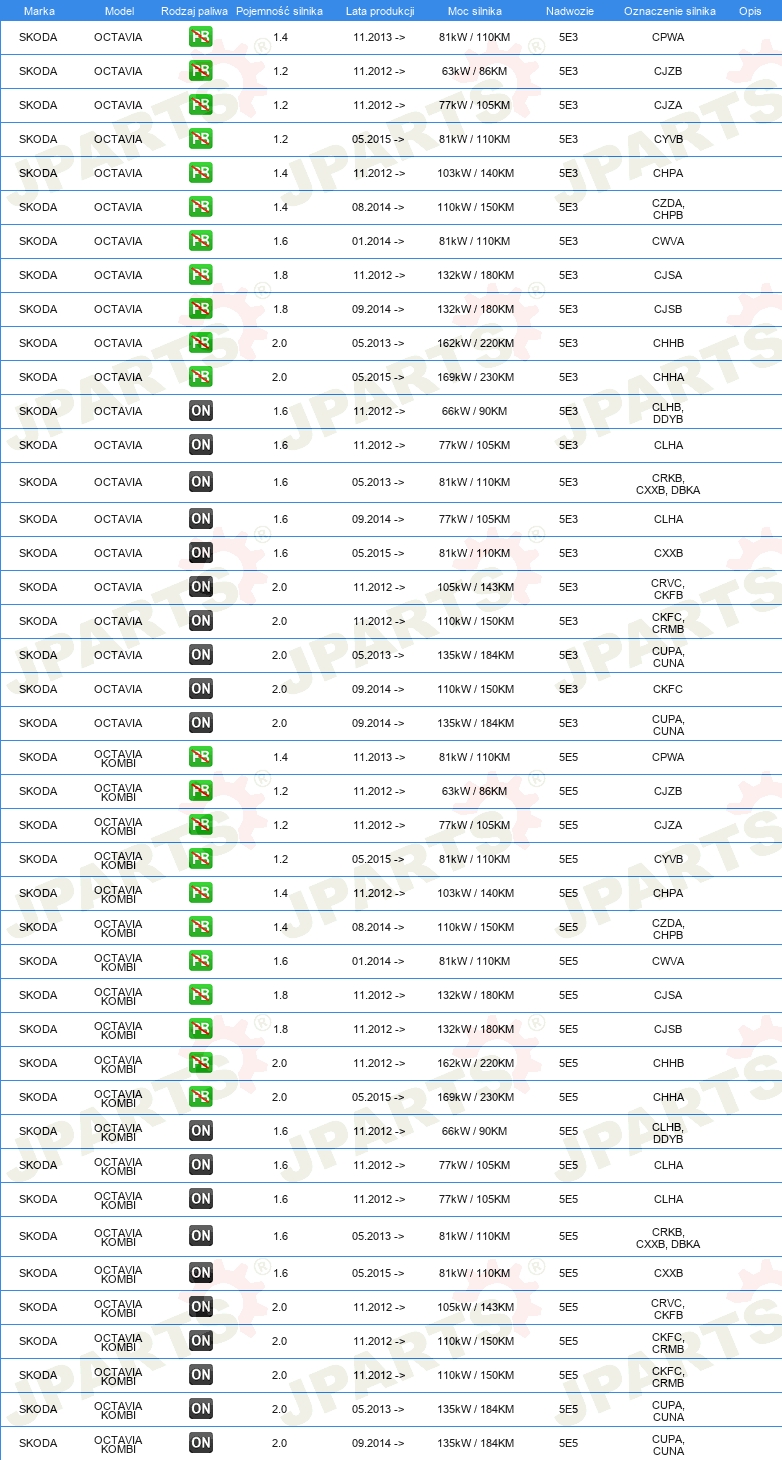The image size is (782, 1460).
Task: Click the 162kW / 220KM cell in the KOMBI row
Action: (476, 1063)
